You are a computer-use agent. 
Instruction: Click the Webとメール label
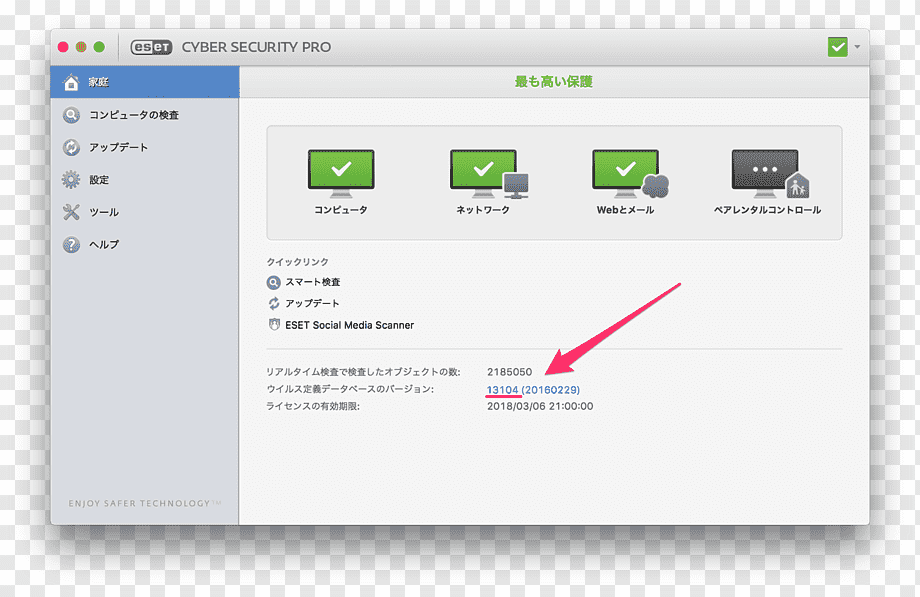625,210
